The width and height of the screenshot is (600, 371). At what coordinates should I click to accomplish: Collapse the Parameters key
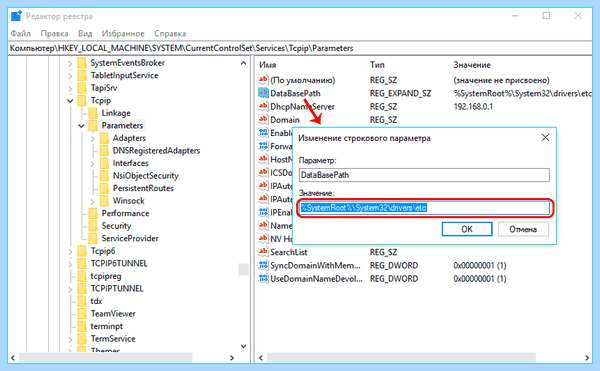click(x=81, y=126)
